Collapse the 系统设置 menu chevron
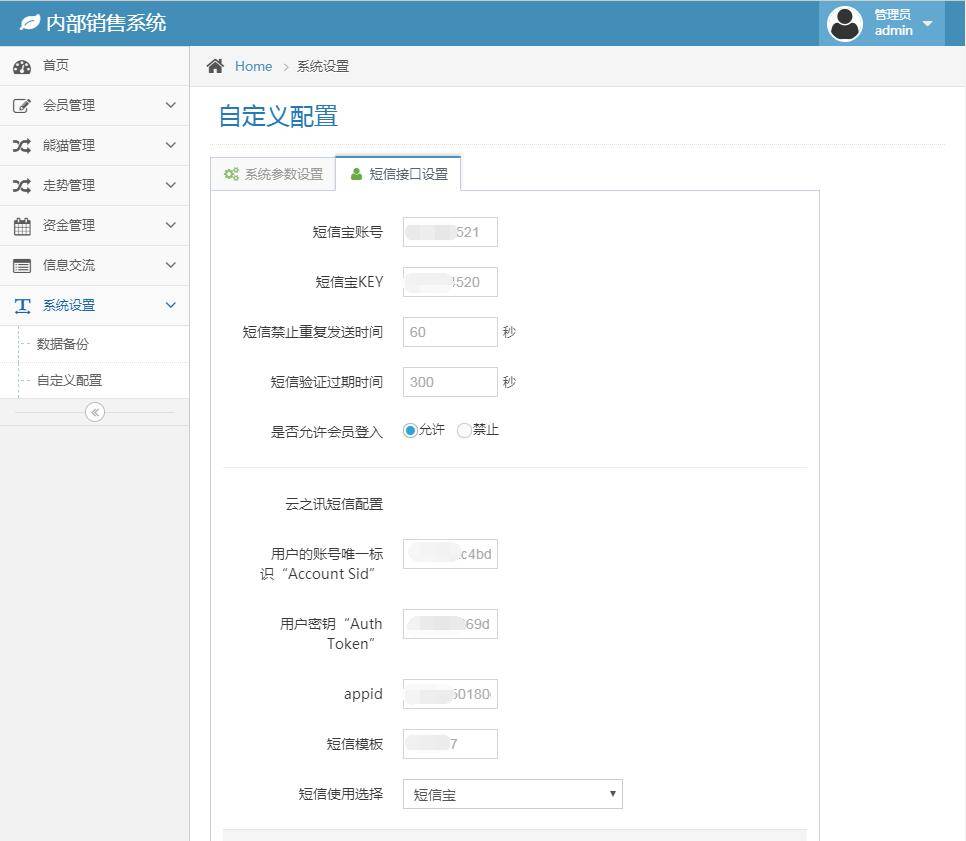The height and width of the screenshot is (841, 966). [170, 305]
